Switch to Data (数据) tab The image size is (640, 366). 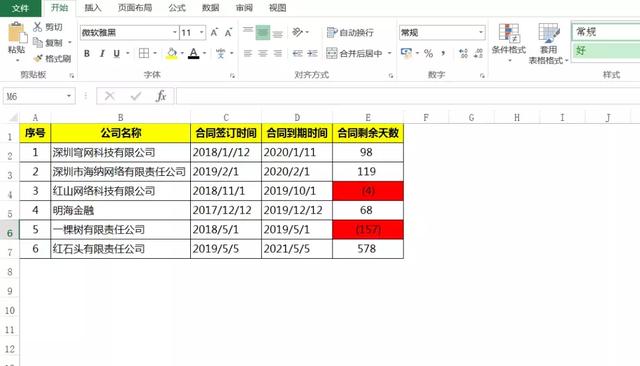coord(211,8)
